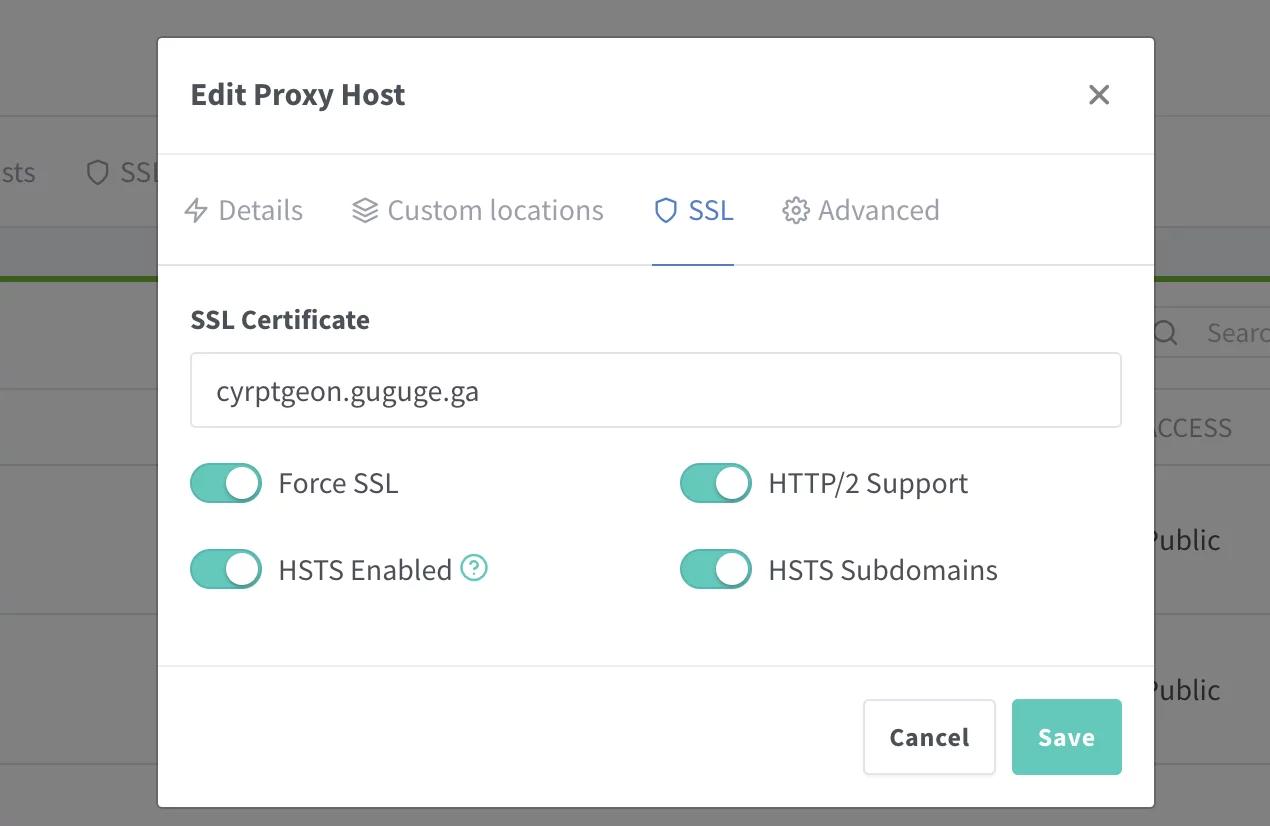Click the background SSL shield icon
The width and height of the screenshot is (1270, 826).
click(97, 173)
